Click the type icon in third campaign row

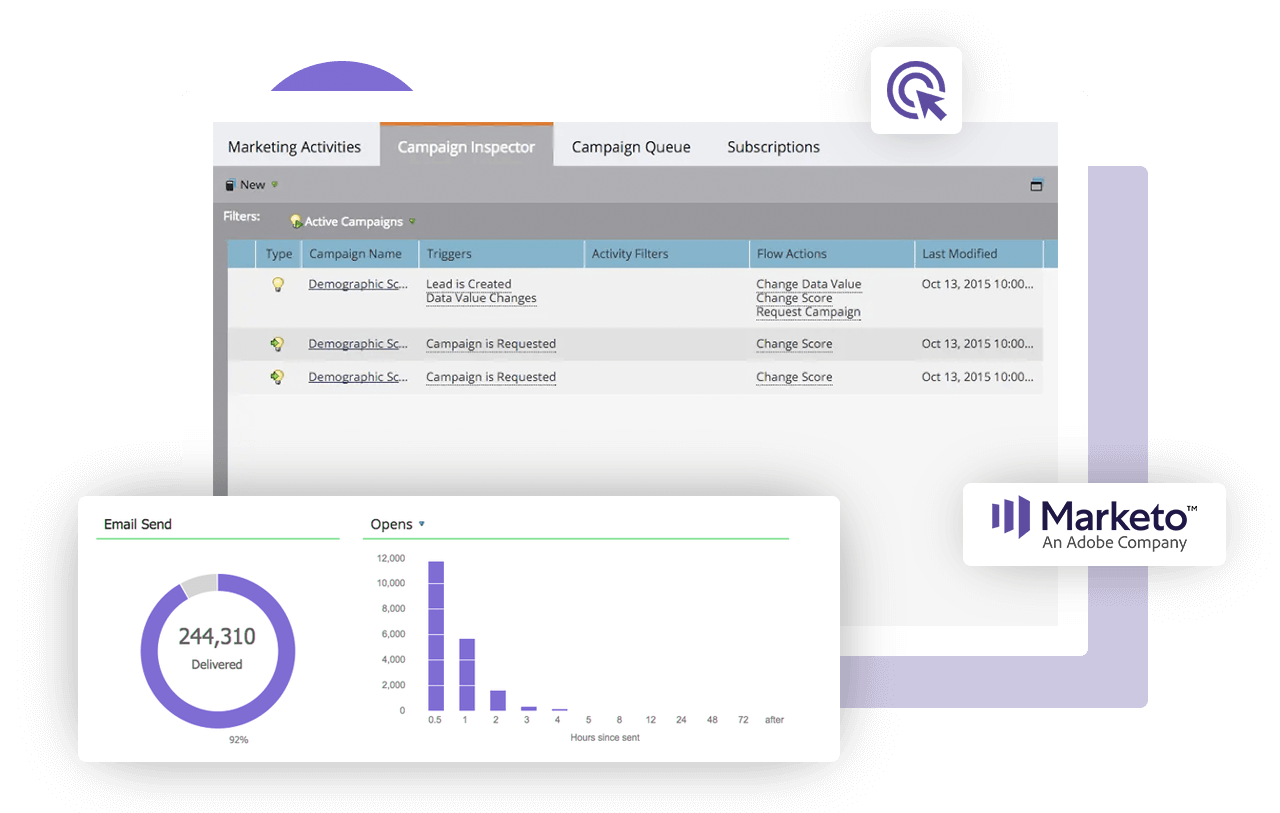pos(278,377)
